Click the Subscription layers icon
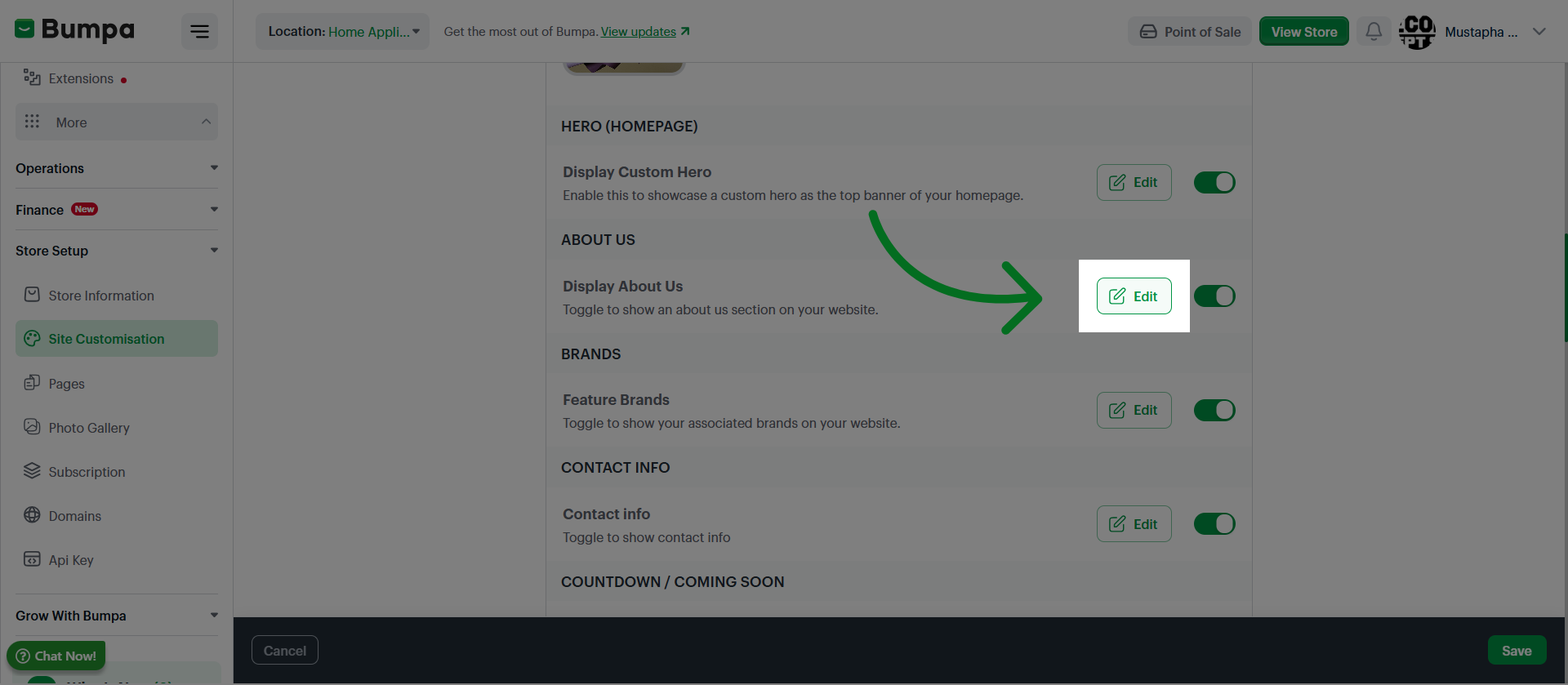Screen dimensions: 1568x685 [32, 470]
